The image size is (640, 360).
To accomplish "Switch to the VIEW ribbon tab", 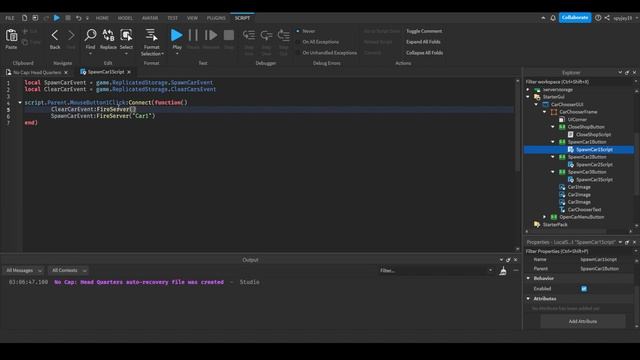I will [192, 18].
